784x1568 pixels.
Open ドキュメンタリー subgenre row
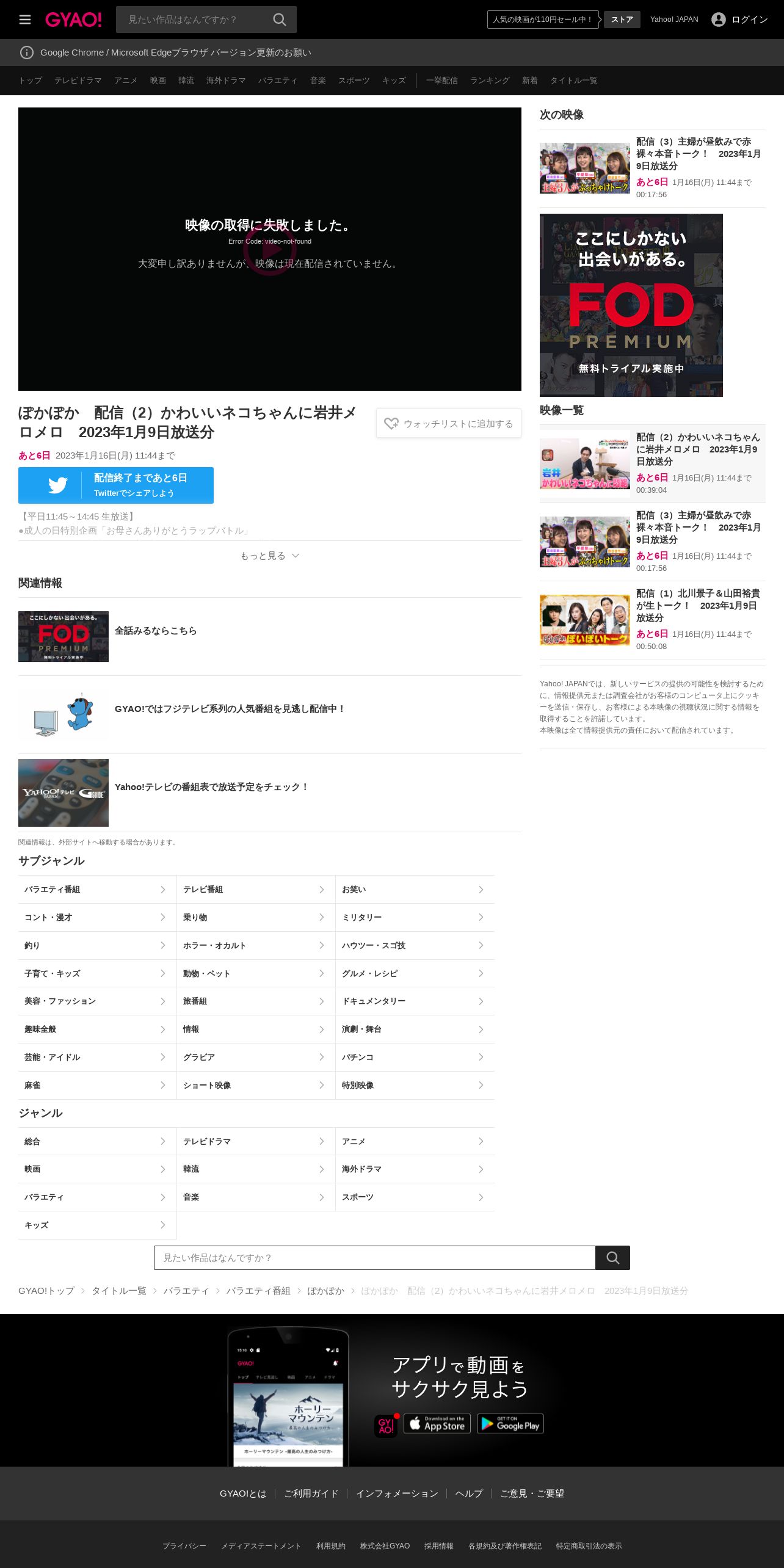click(x=415, y=1001)
